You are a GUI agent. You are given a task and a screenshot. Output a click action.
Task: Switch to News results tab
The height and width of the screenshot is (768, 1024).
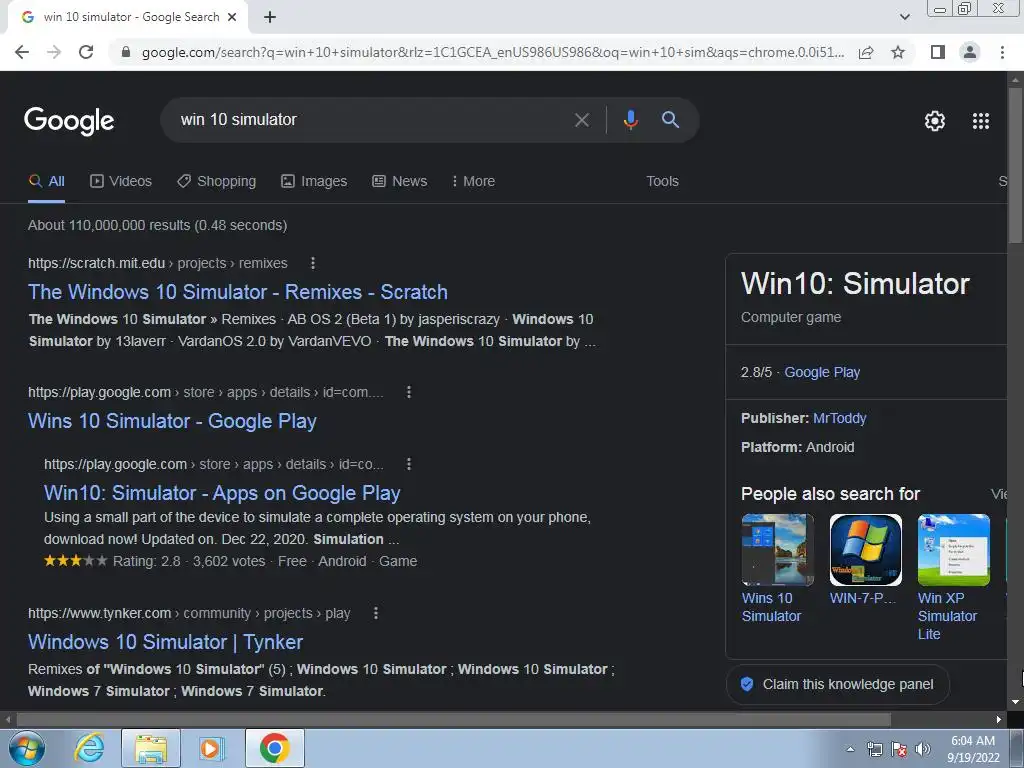click(400, 182)
